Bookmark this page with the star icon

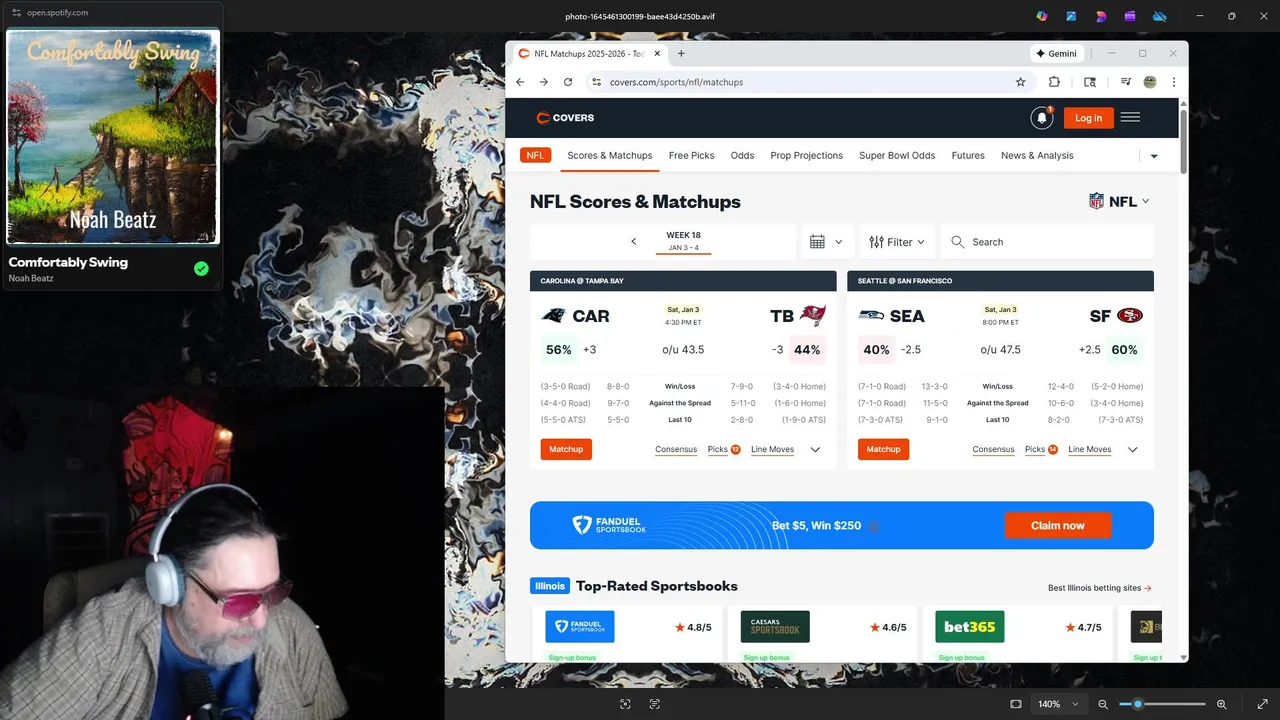click(x=1020, y=82)
